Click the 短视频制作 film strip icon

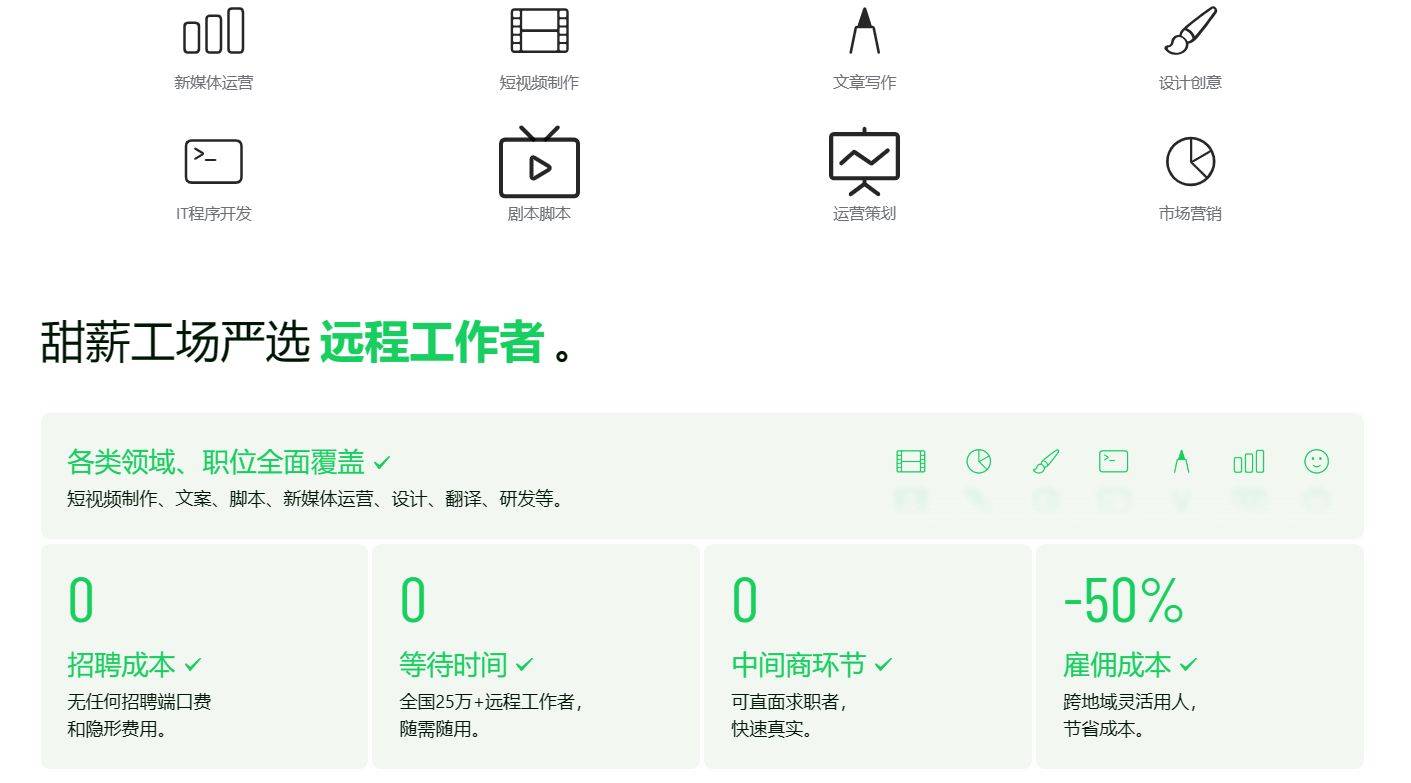[539, 30]
